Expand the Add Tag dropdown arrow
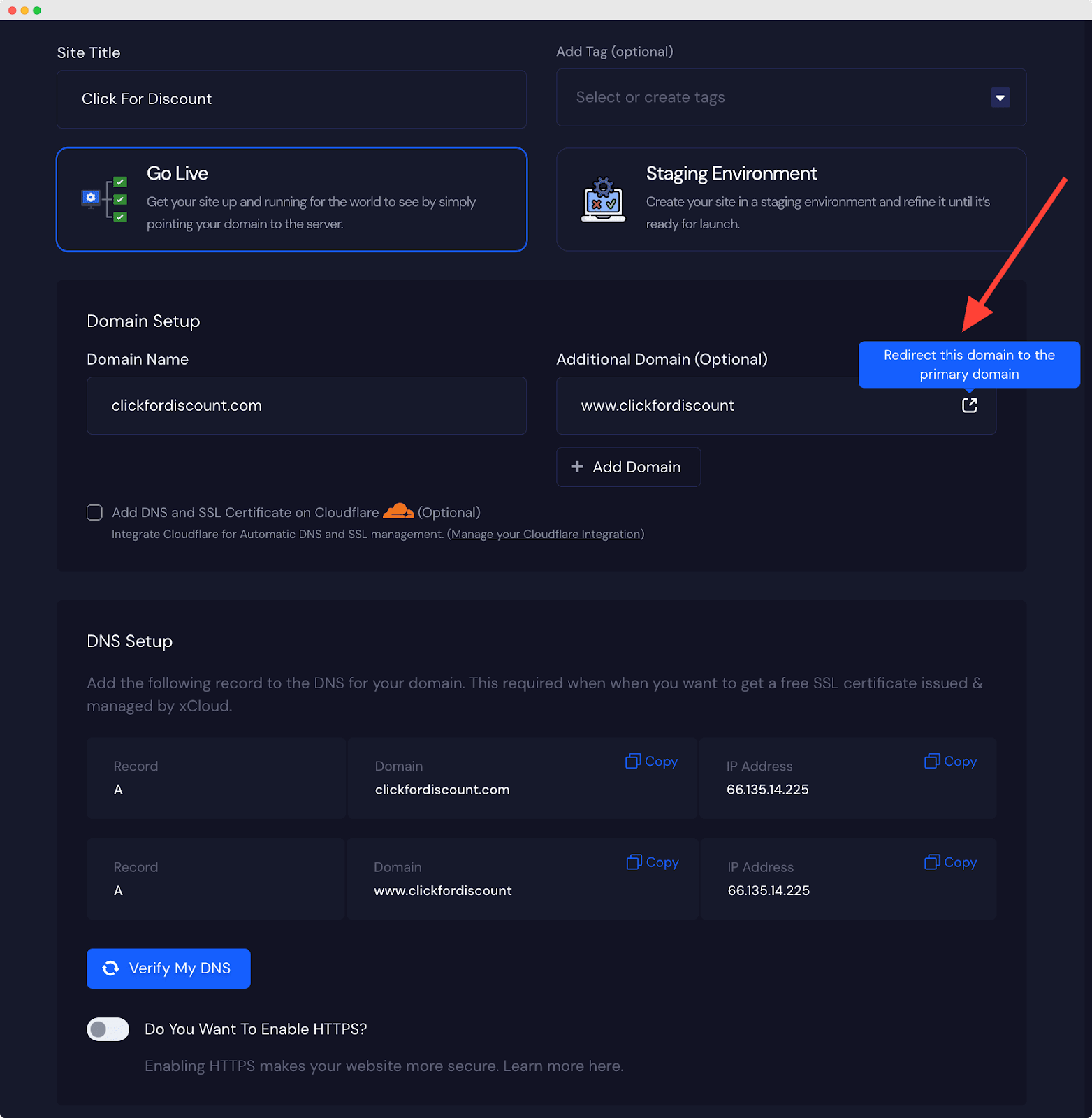Screen dimensions: 1092x1118 pos(1000,98)
